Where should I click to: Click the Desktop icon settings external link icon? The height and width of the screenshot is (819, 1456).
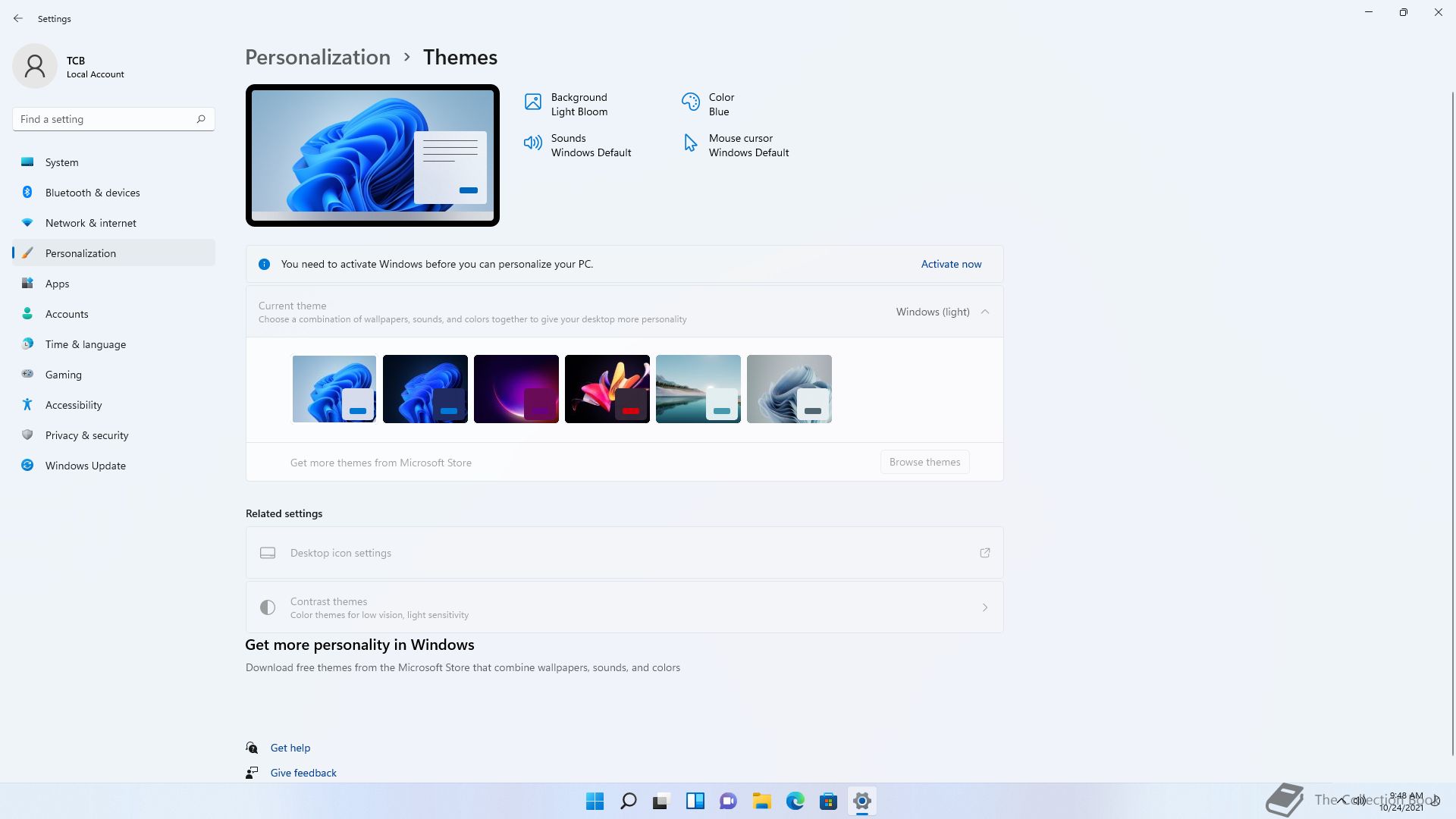(x=985, y=553)
